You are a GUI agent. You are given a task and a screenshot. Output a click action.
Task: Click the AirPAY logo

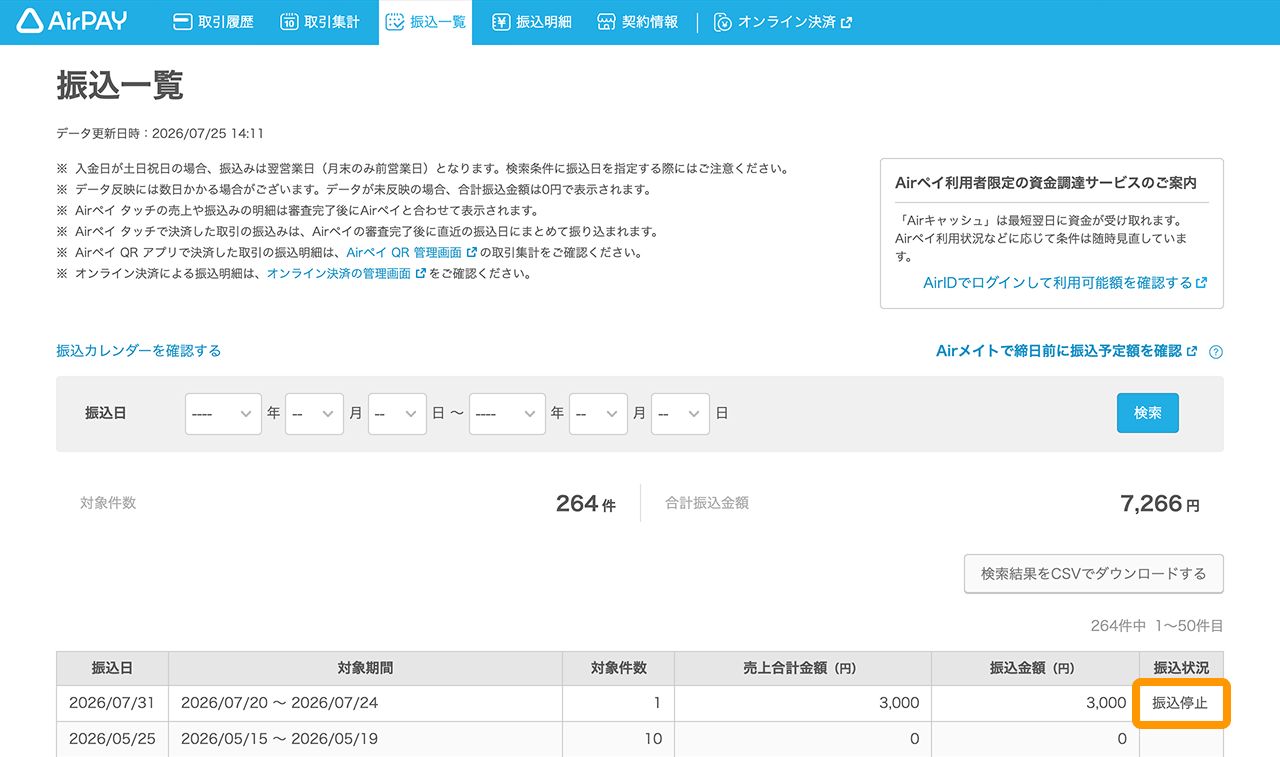[x=72, y=21]
